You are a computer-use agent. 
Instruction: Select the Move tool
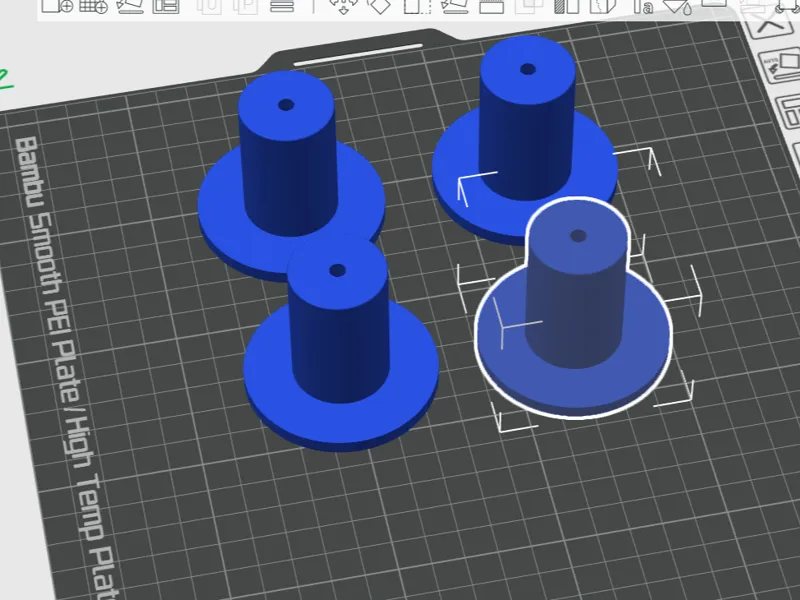343,6
